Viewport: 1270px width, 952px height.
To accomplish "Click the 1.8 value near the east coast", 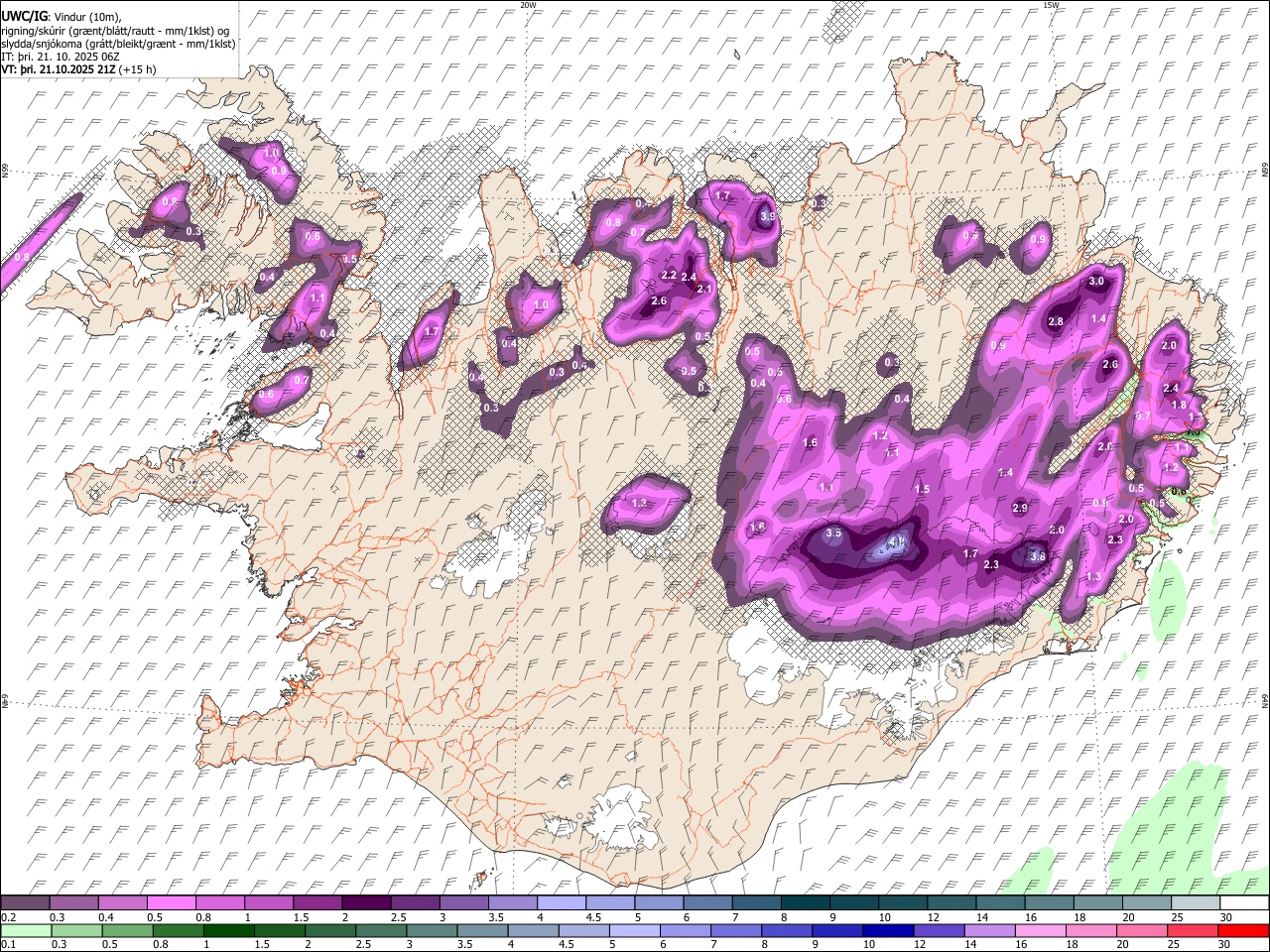I will coord(1179,405).
